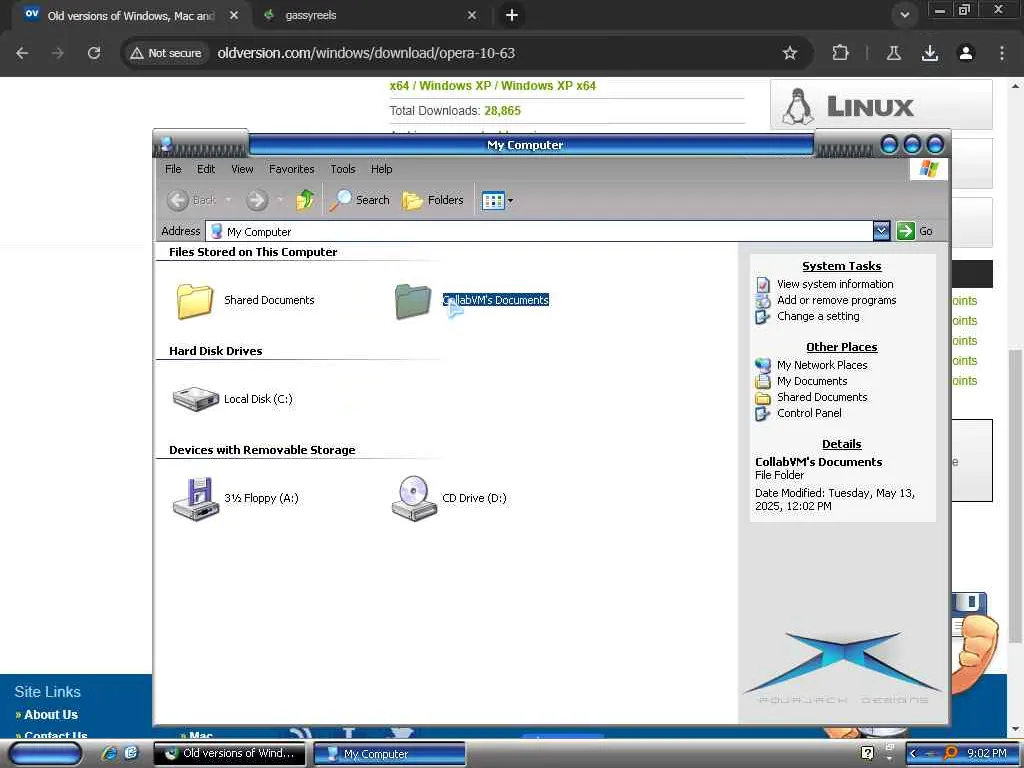Select the CD Drive (D:) icon
This screenshot has width=1024, height=768.
coord(414,498)
